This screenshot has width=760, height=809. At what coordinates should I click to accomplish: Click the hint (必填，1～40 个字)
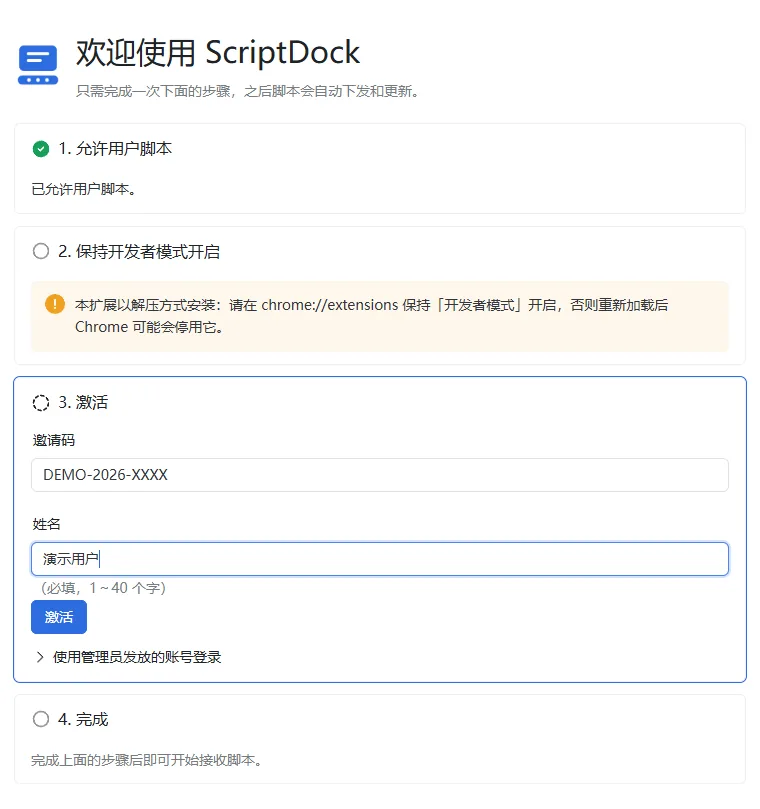pos(103,588)
